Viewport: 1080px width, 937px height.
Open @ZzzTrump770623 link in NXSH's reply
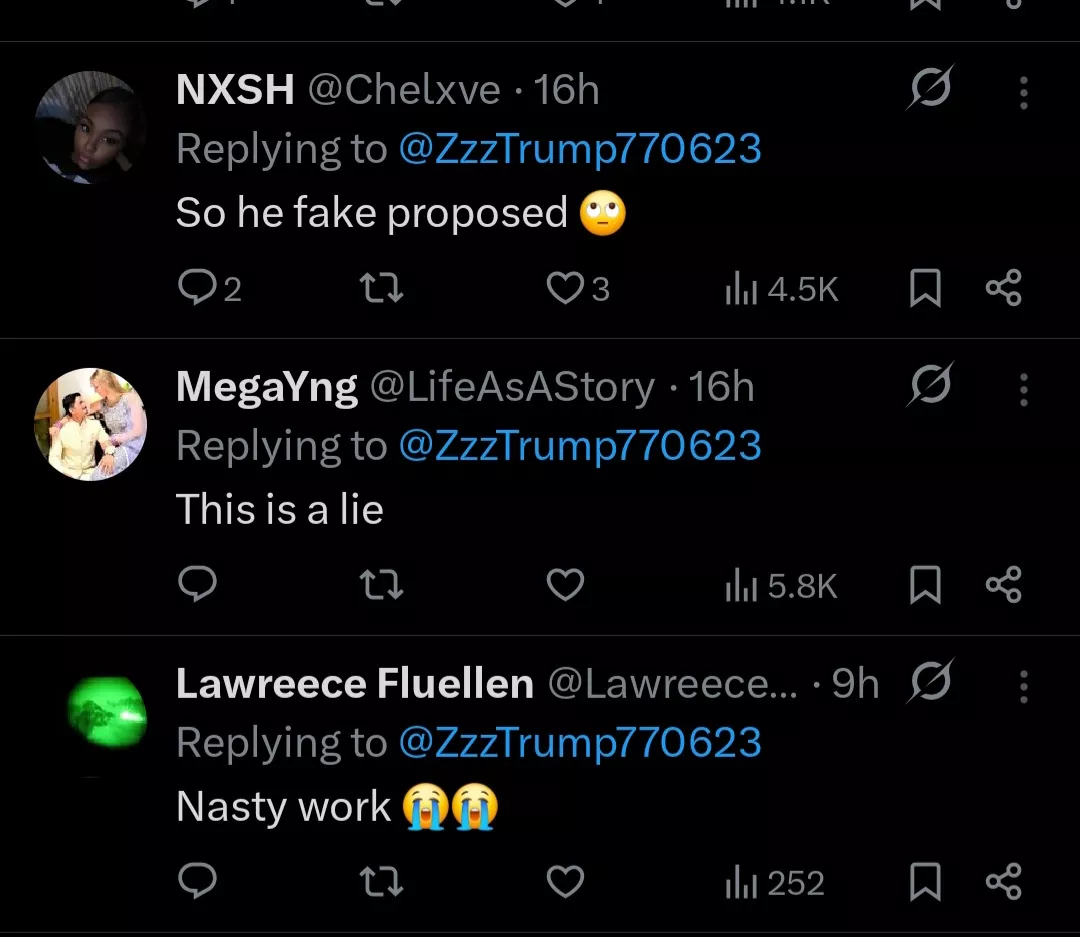click(580, 150)
